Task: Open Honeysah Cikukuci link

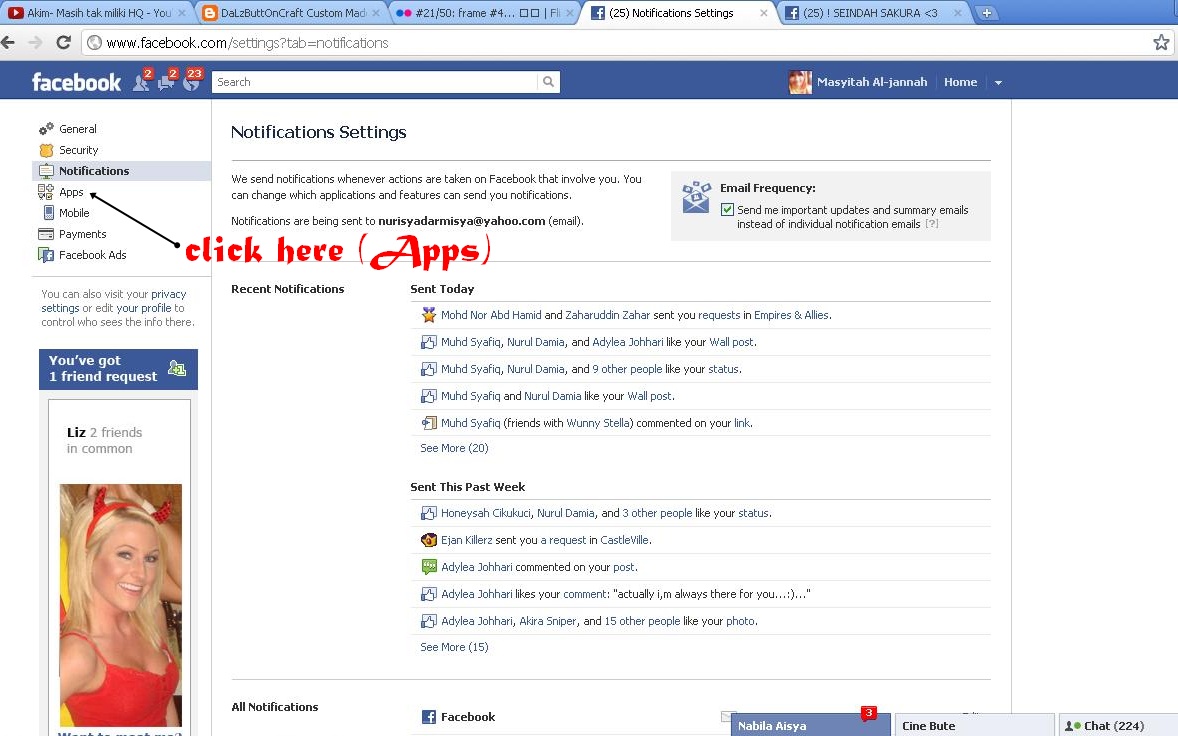Action: [485, 513]
